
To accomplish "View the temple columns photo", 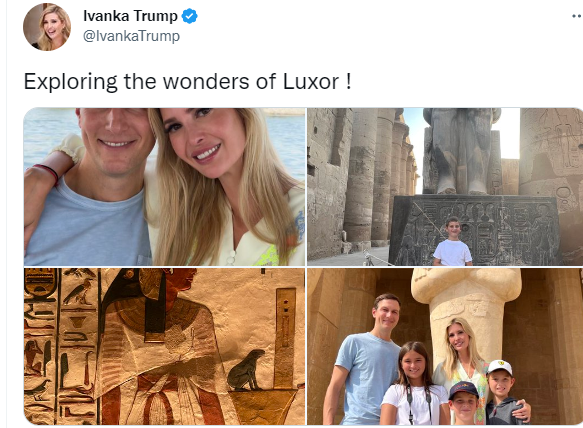I will 445,187.
